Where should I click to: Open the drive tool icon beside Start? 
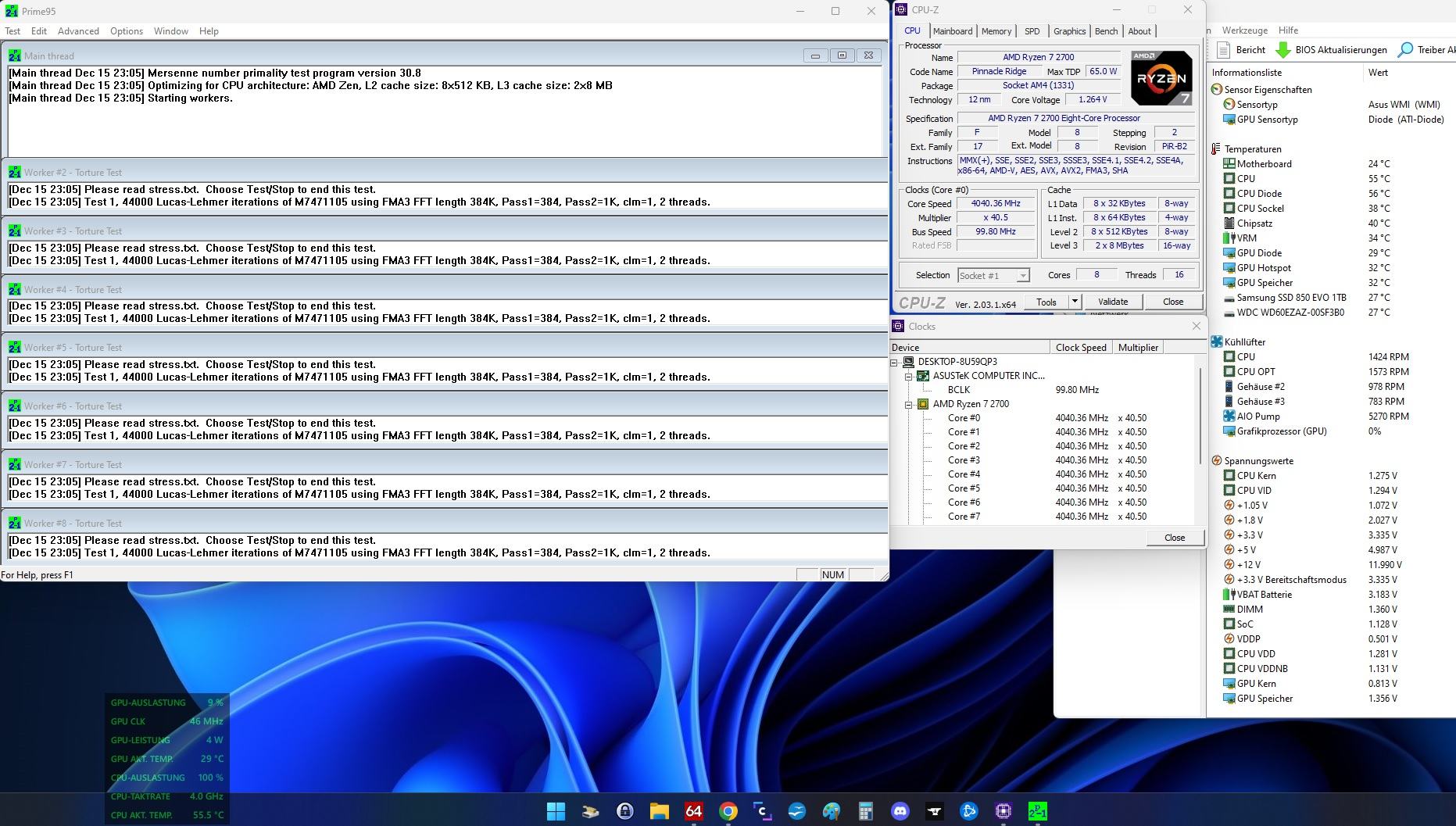point(590,811)
